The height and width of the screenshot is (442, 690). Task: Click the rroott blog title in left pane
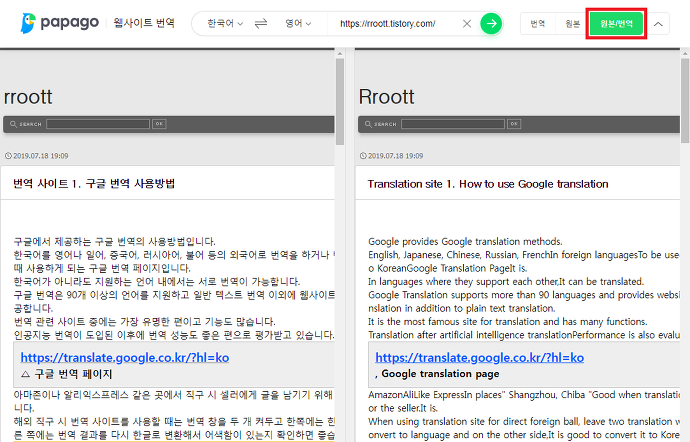click(x=28, y=97)
